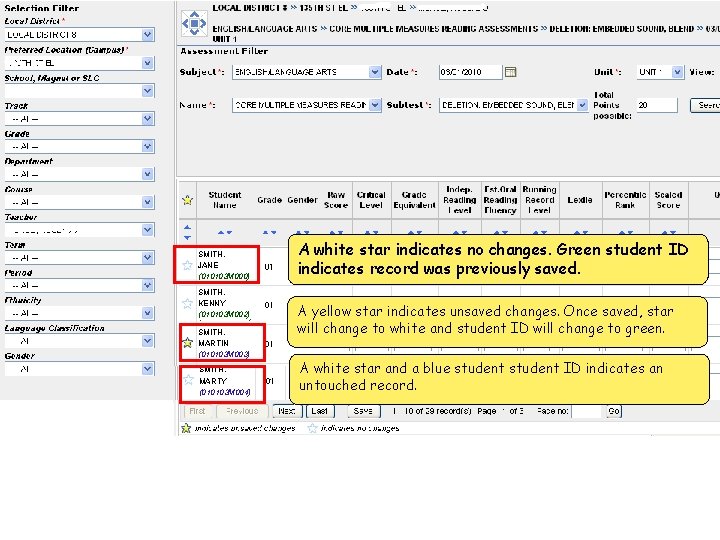Click the yellow 'unsaved changes' legend star
Screen dimensions: 720x540
pyautogui.click(x=186, y=428)
